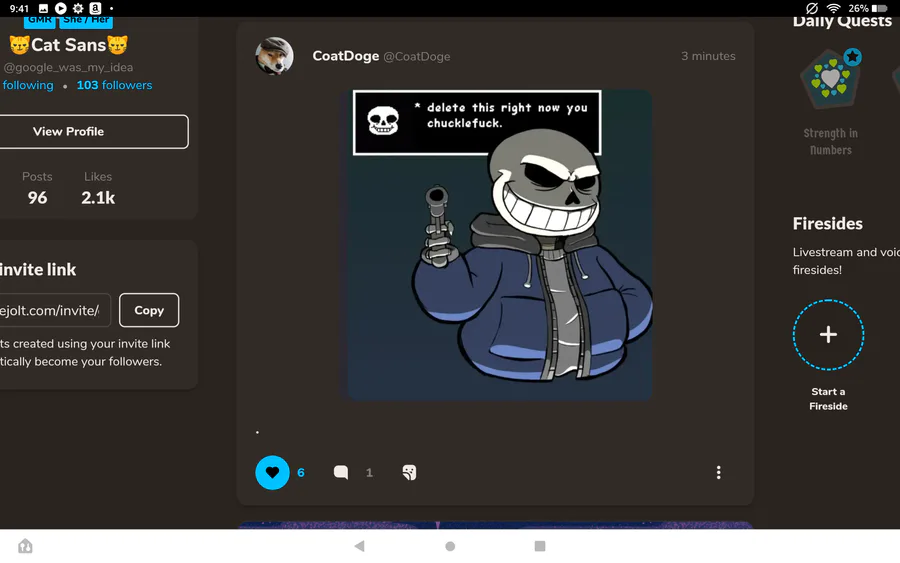Like CoatDoge's post with the heart
Image resolution: width=900 pixels, height=563 pixels.
coord(272,472)
